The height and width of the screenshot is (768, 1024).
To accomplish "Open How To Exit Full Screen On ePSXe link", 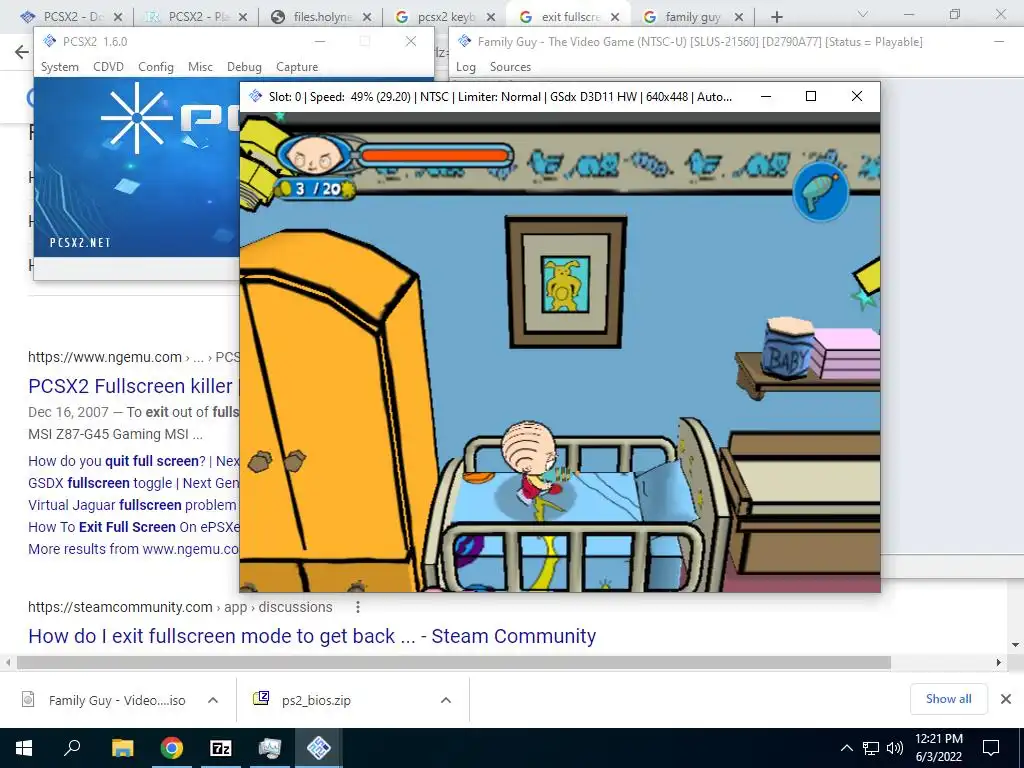I will click(x=134, y=527).
